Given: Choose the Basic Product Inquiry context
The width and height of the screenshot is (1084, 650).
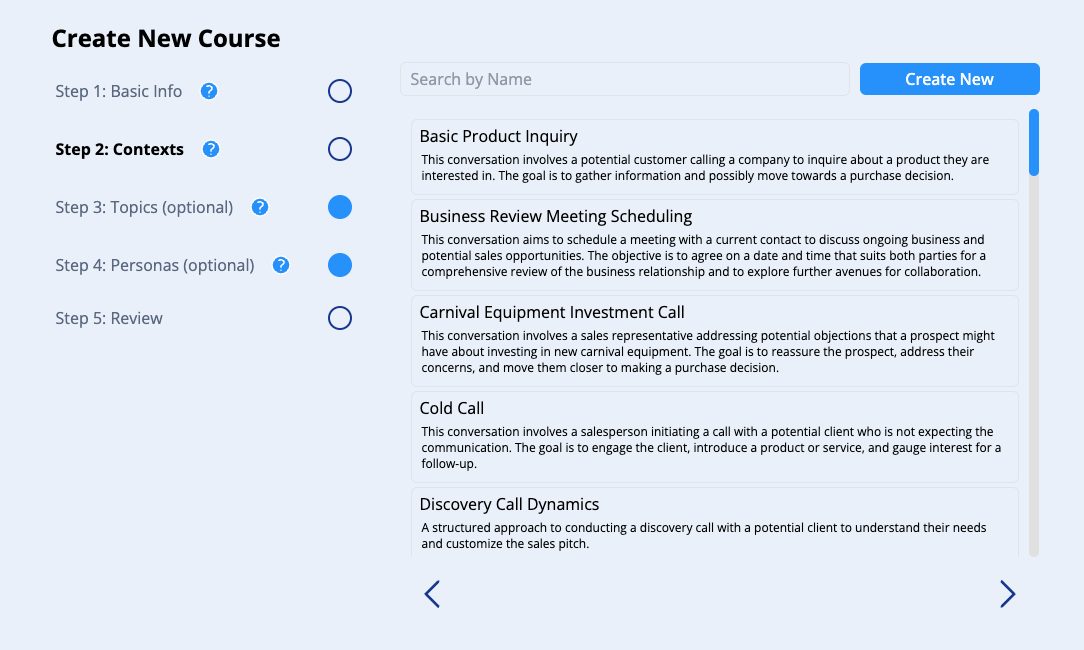Looking at the screenshot, I should coord(714,157).
